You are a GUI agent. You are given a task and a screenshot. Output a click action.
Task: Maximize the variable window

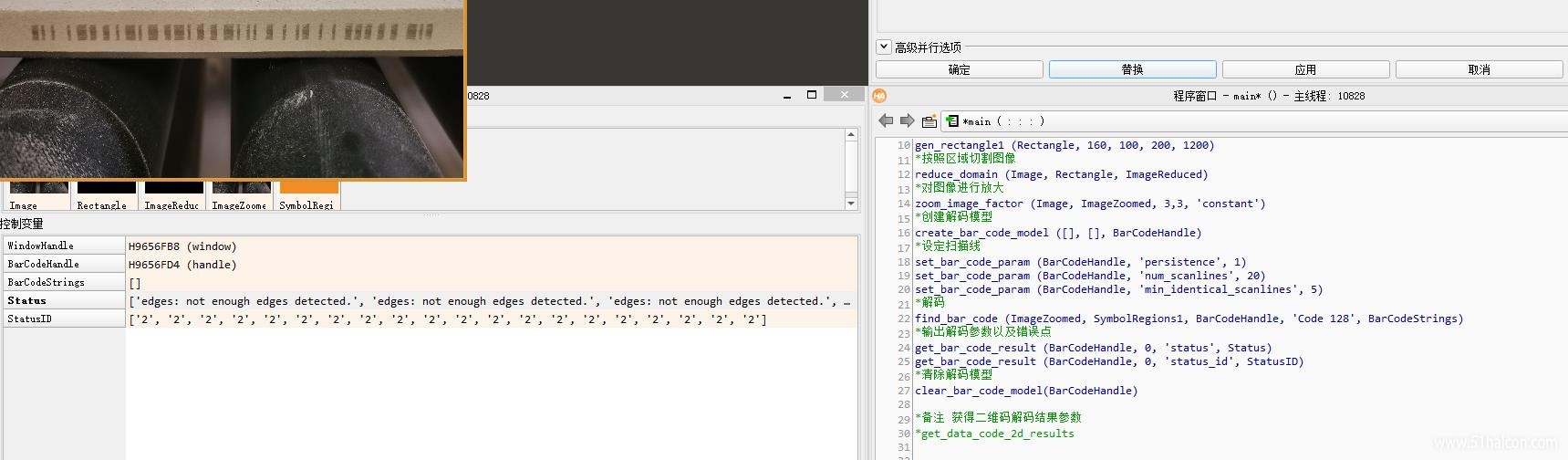(x=811, y=95)
